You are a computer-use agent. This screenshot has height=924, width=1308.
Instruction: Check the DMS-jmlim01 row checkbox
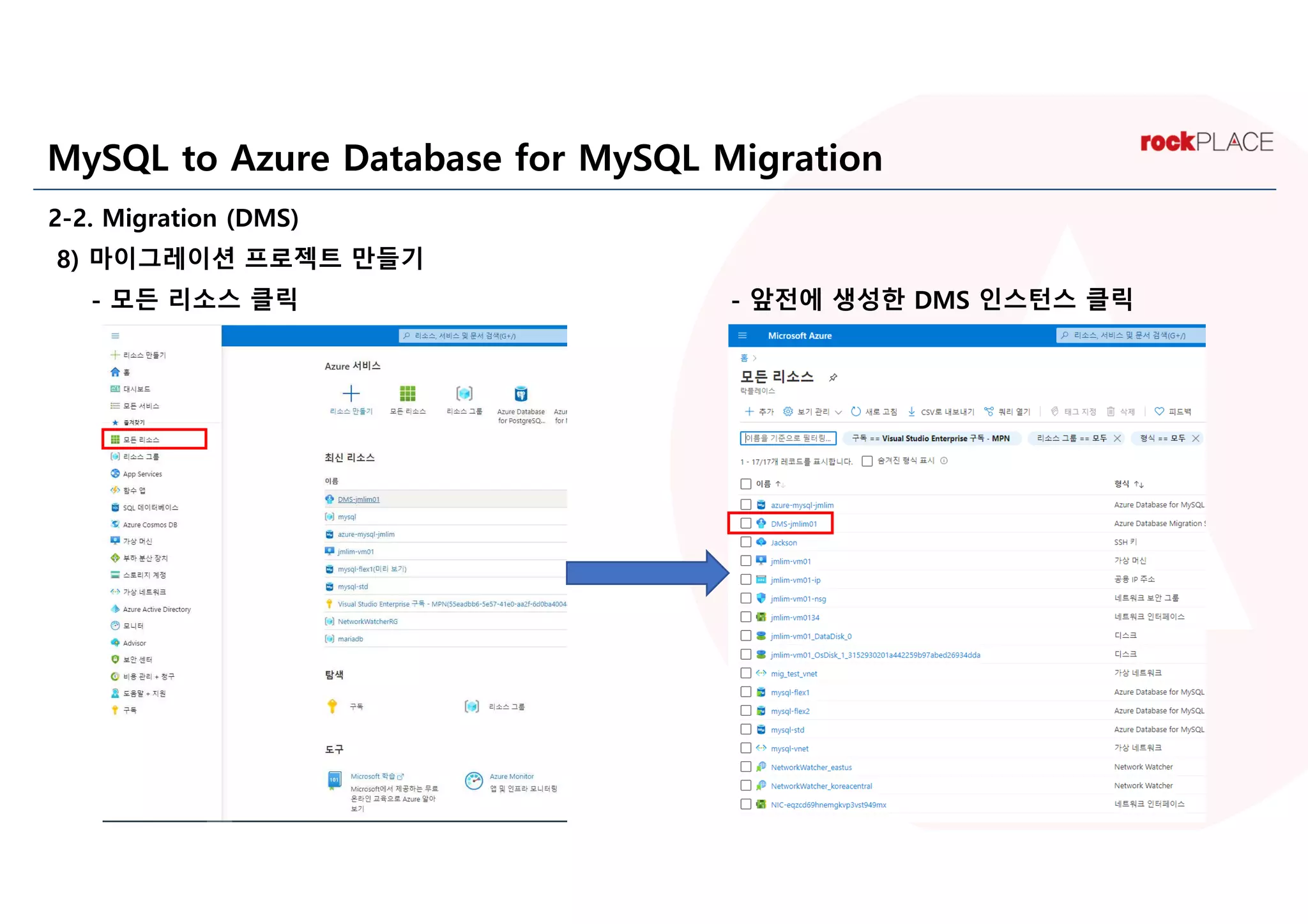click(745, 523)
